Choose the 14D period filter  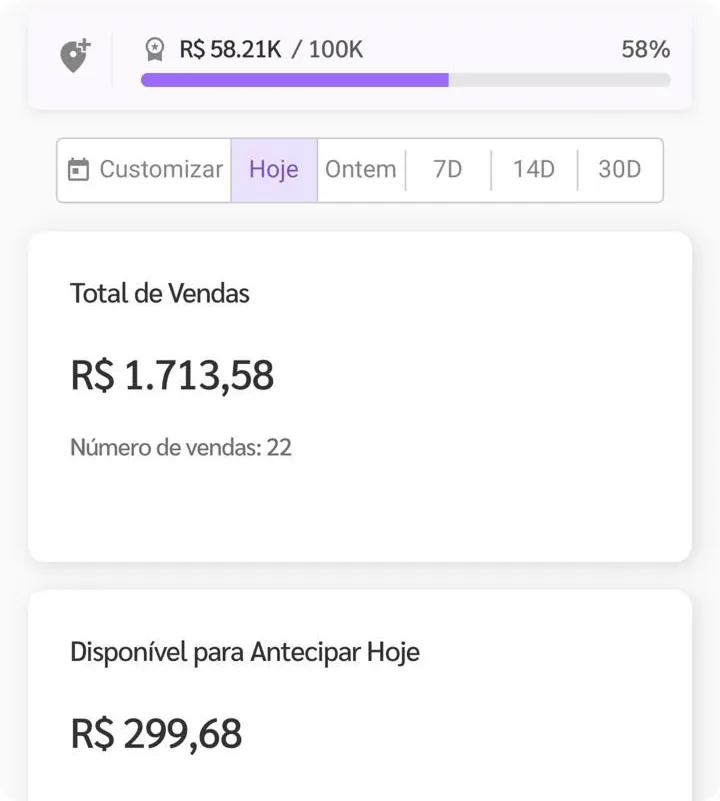point(533,170)
